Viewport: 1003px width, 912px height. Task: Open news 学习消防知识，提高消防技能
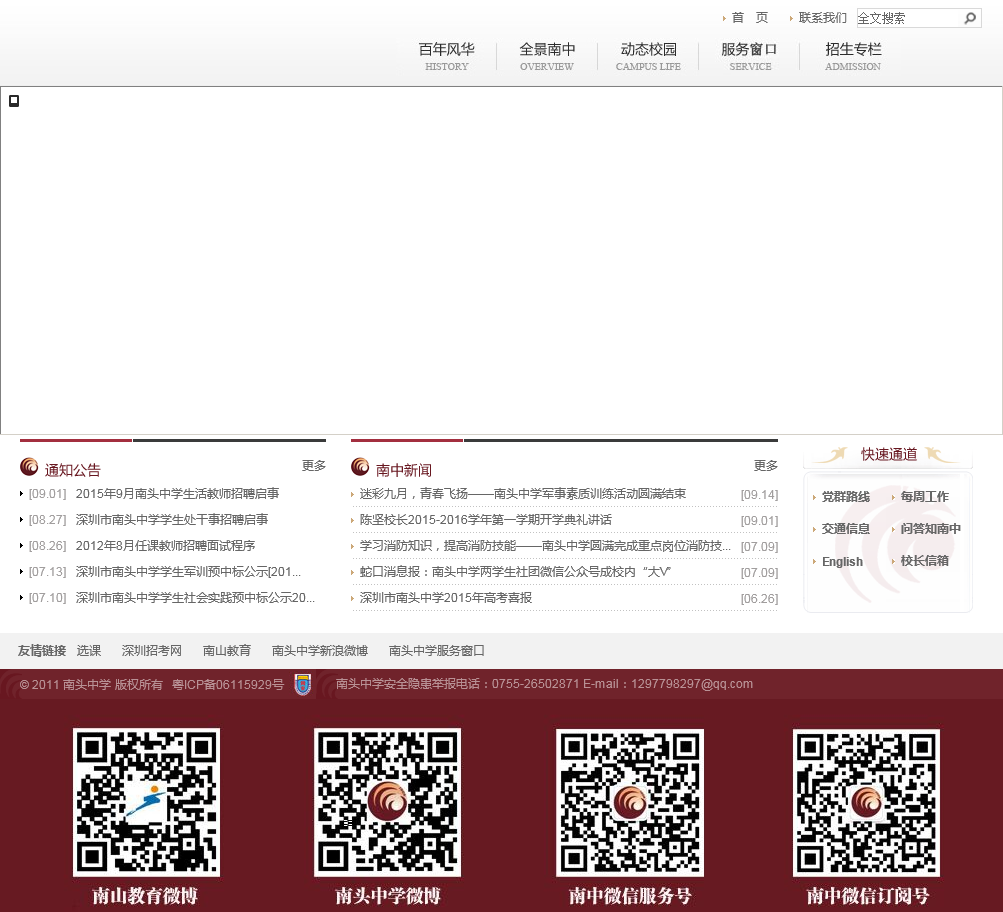pyautogui.click(x=545, y=546)
